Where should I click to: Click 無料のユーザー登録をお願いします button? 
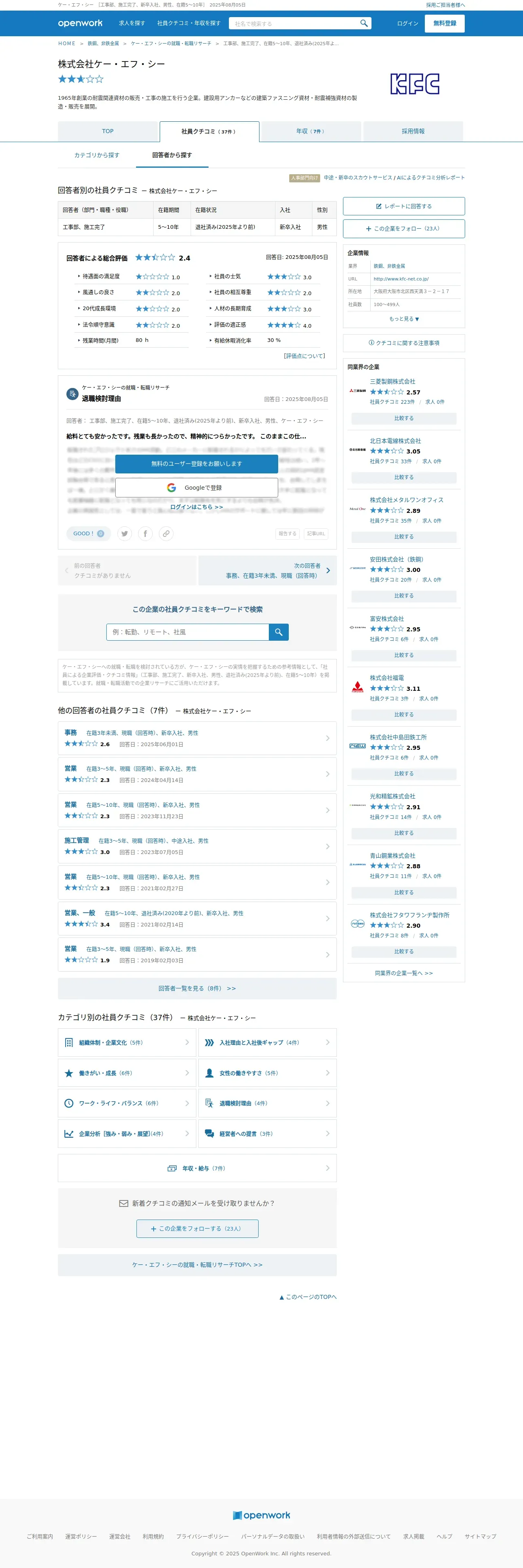(197, 464)
